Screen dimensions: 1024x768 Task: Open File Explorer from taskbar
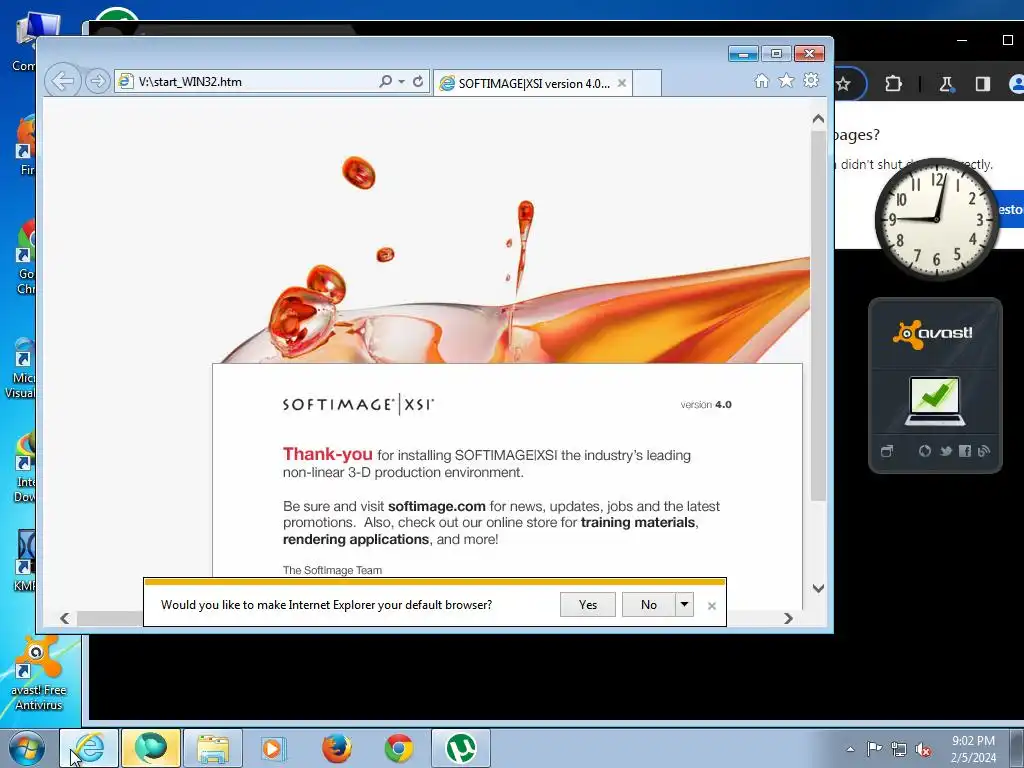[212, 748]
